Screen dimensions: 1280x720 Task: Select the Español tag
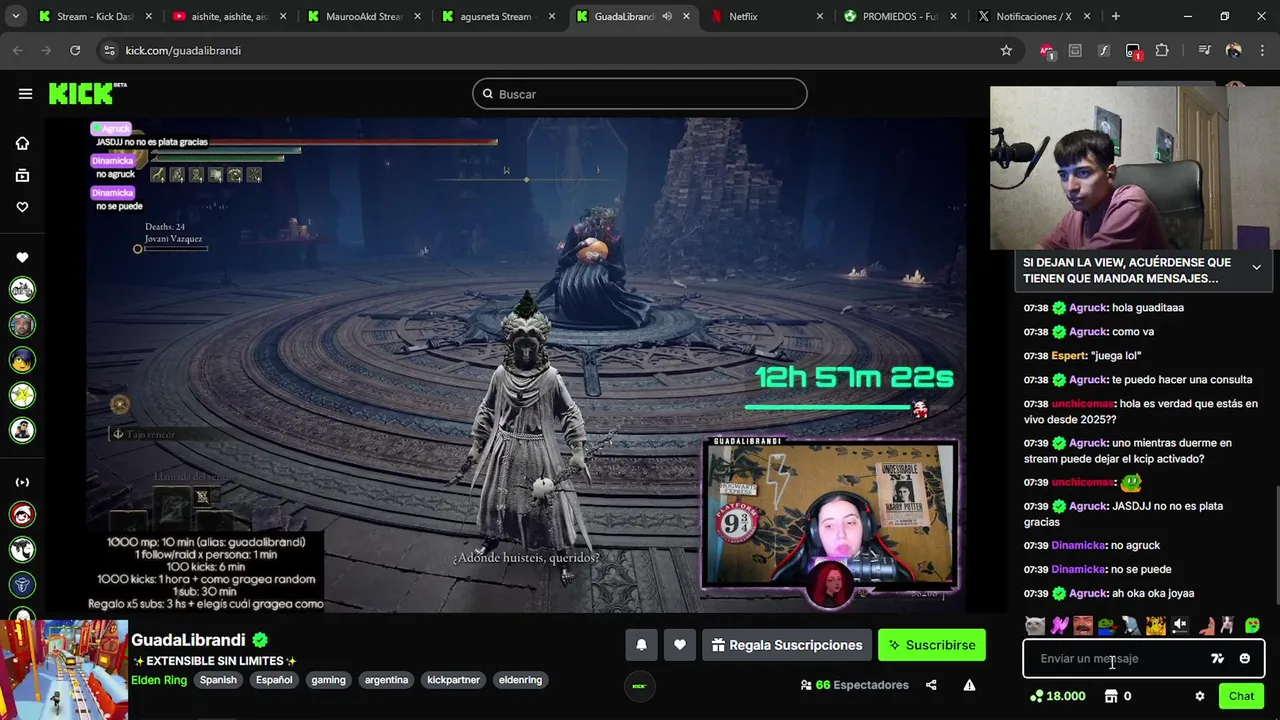274,680
